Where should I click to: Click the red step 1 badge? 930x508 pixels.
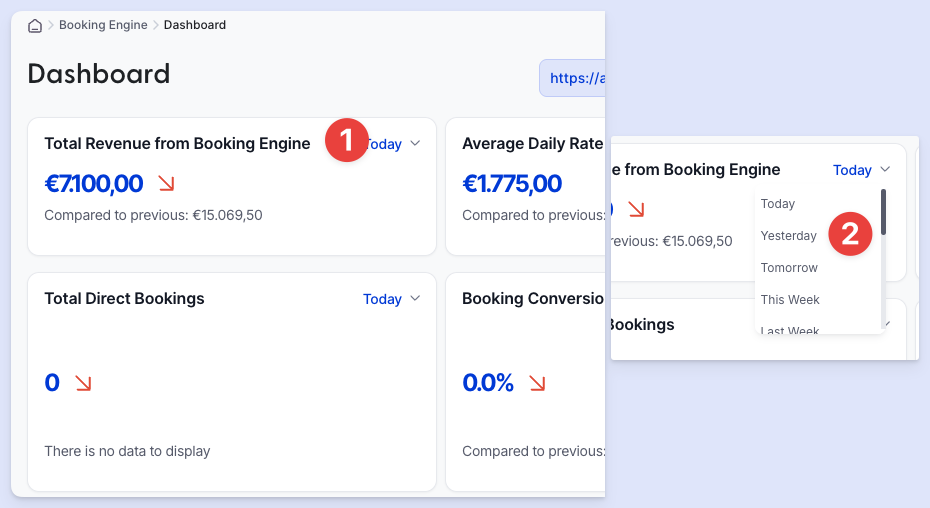[x=347, y=140]
